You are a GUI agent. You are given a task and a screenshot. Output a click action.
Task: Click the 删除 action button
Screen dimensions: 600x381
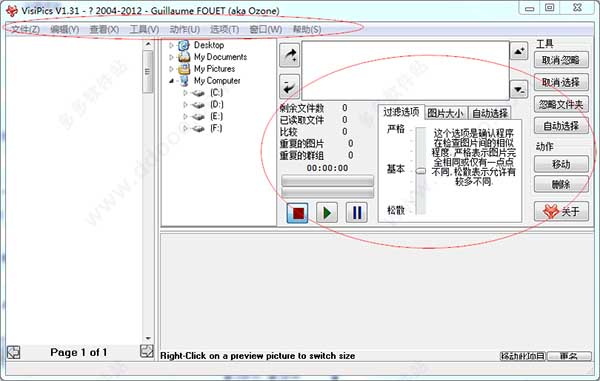pos(561,185)
